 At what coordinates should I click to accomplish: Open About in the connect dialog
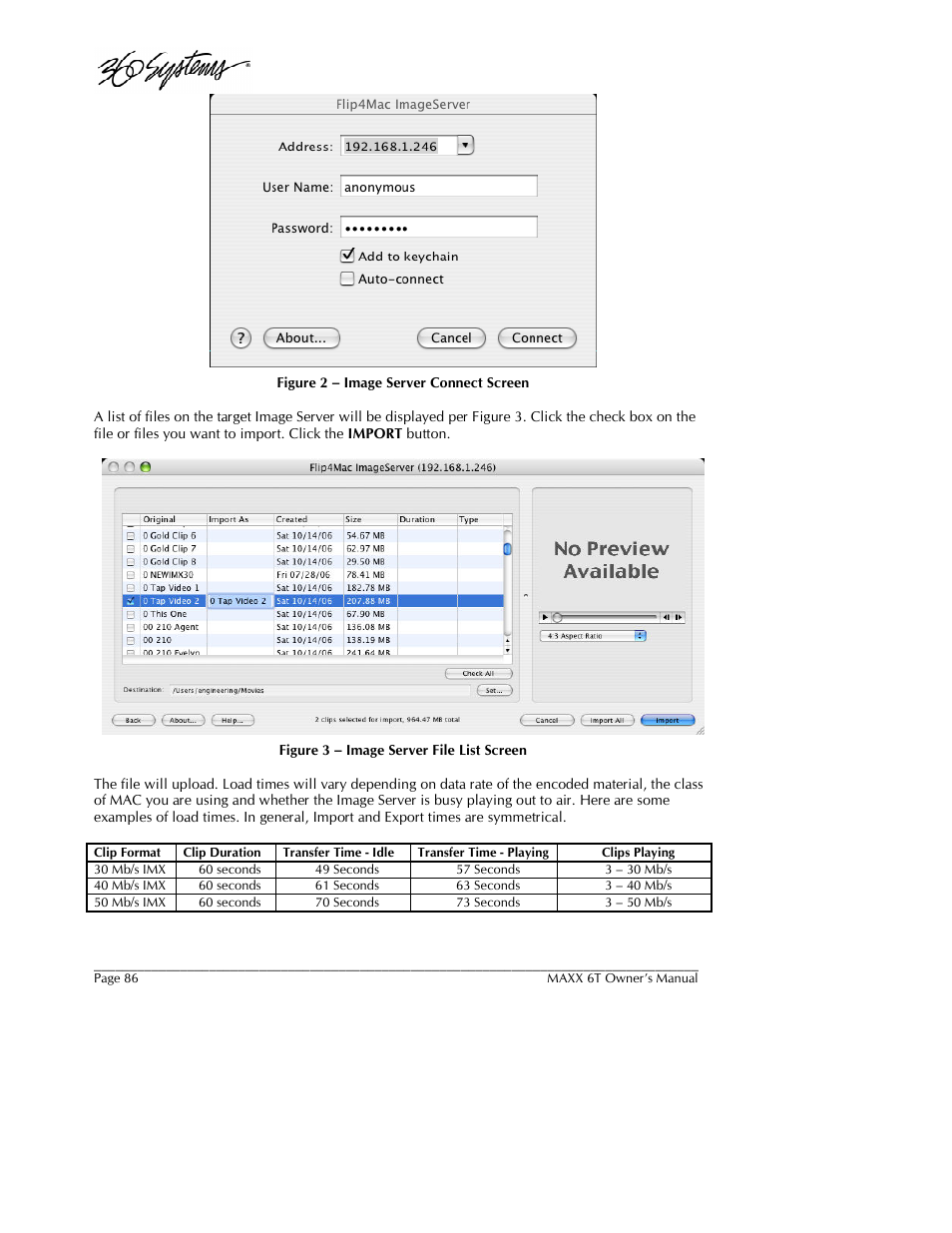click(301, 337)
